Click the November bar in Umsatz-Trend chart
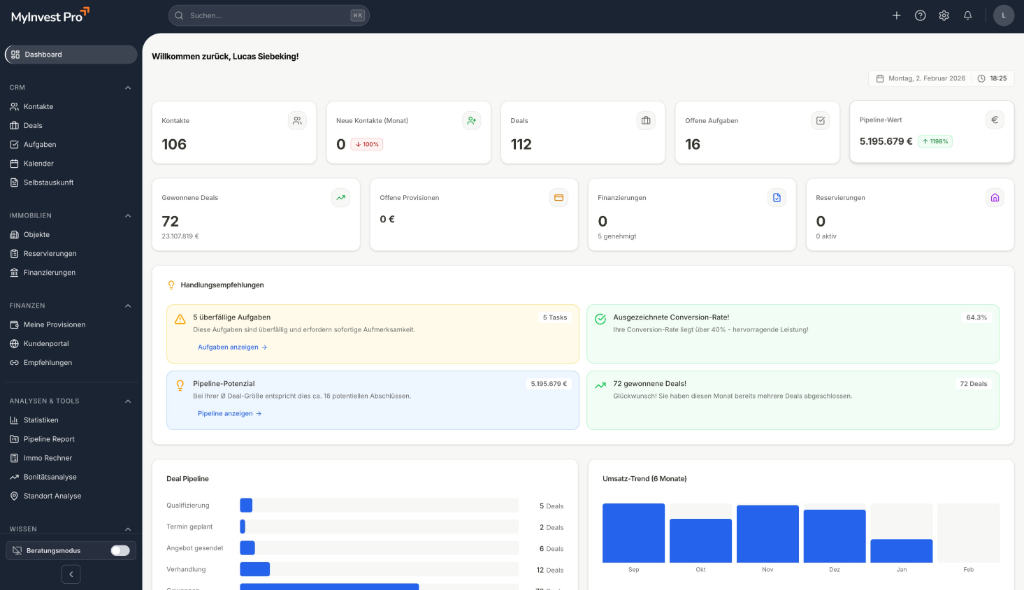This screenshot has height=590, width=1024. 767,534
